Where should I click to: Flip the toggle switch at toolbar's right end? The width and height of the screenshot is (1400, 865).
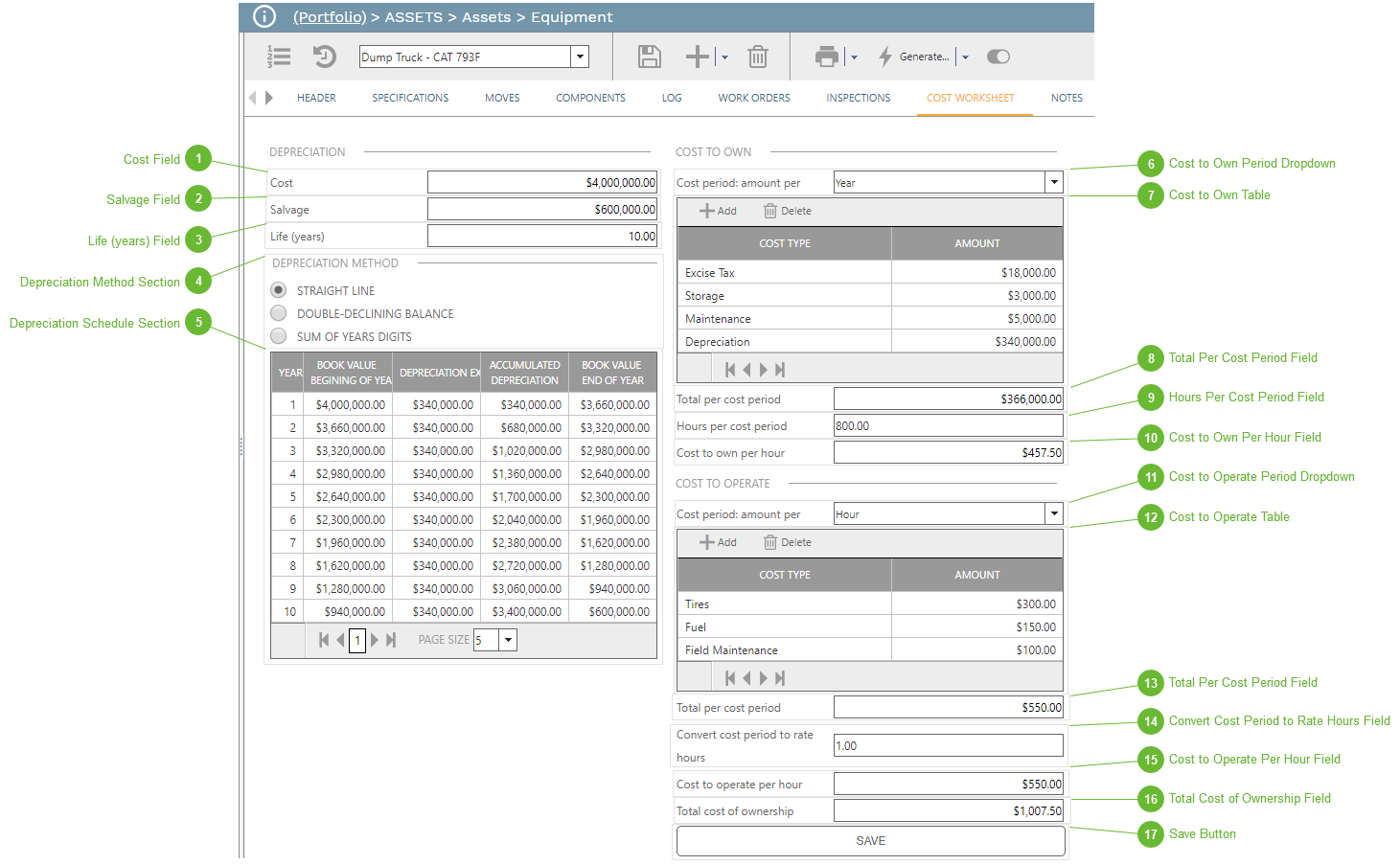point(998,57)
